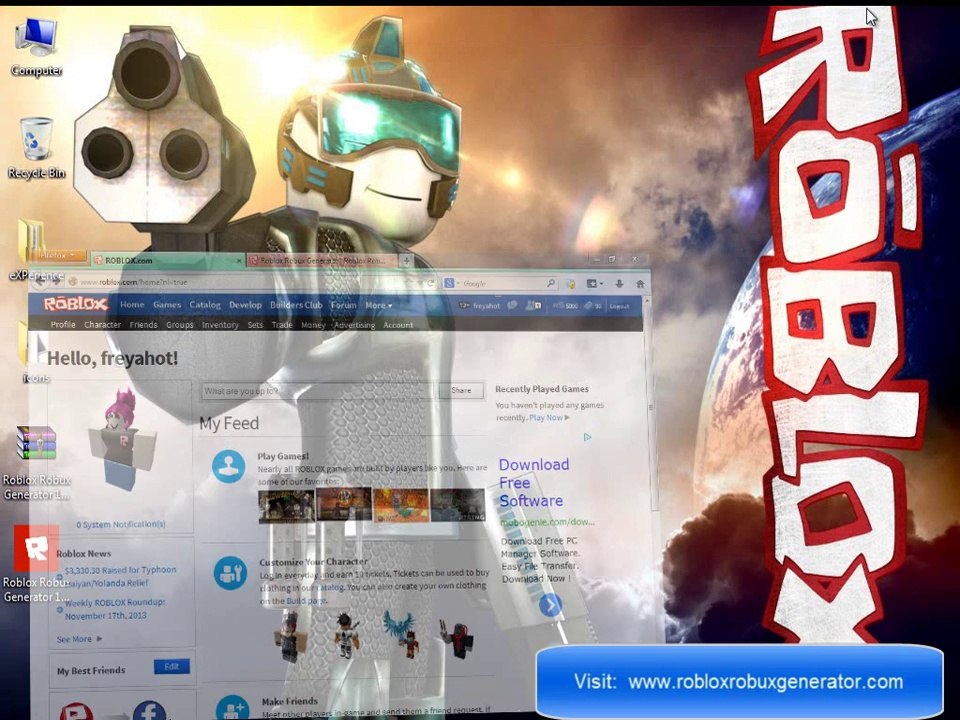Image resolution: width=960 pixels, height=720 pixels.
Task: Click the freyahot avatar image
Action: [121, 438]
